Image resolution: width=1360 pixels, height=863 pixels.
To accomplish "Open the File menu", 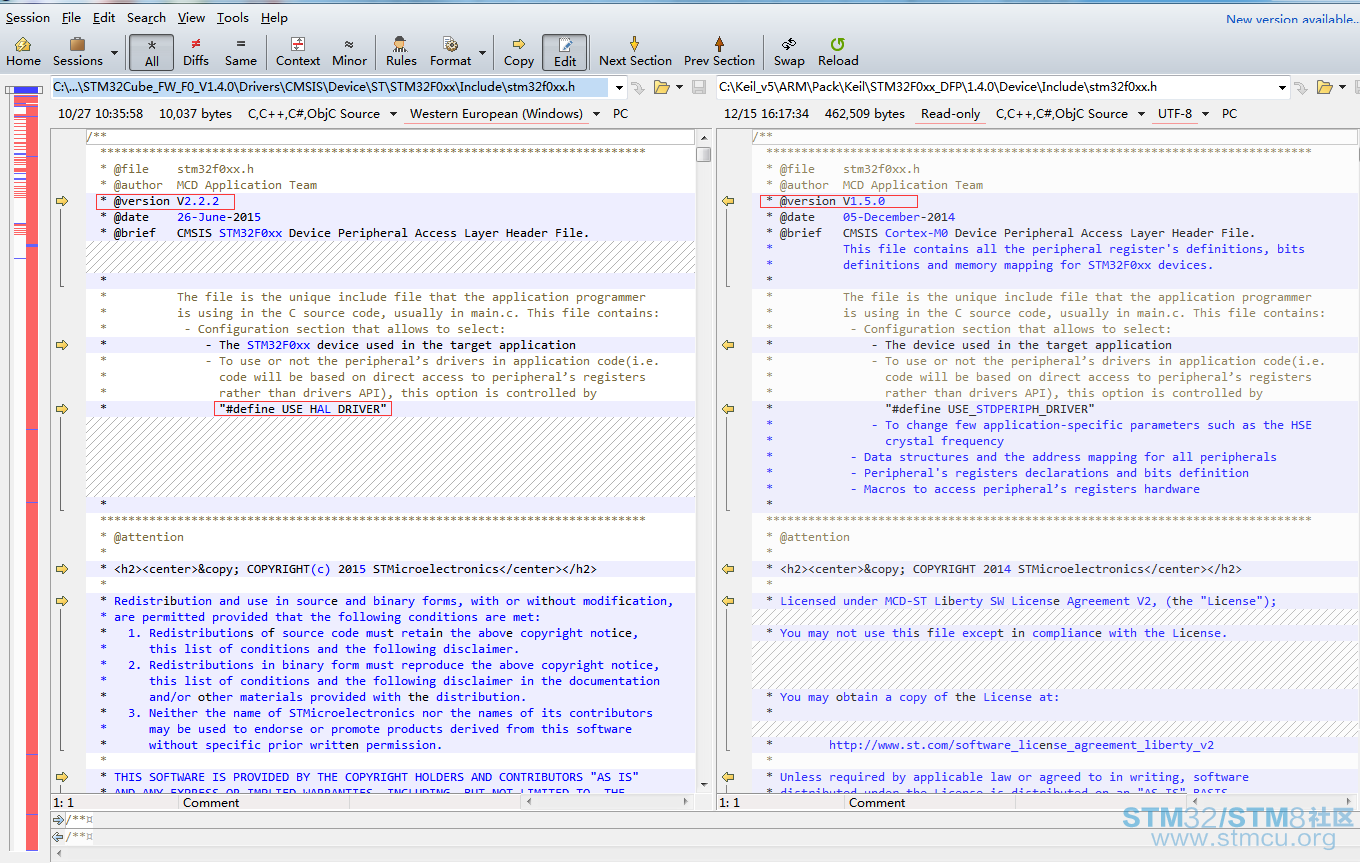I will pos(71,18).
